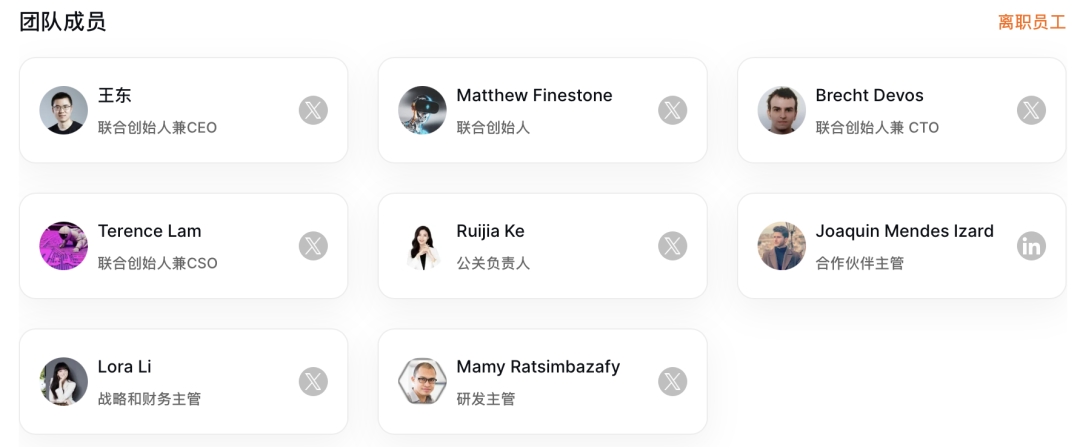1080x447 pixels.
Task: Click Brecht Devos's profile photo
Action: click(781, 110)
